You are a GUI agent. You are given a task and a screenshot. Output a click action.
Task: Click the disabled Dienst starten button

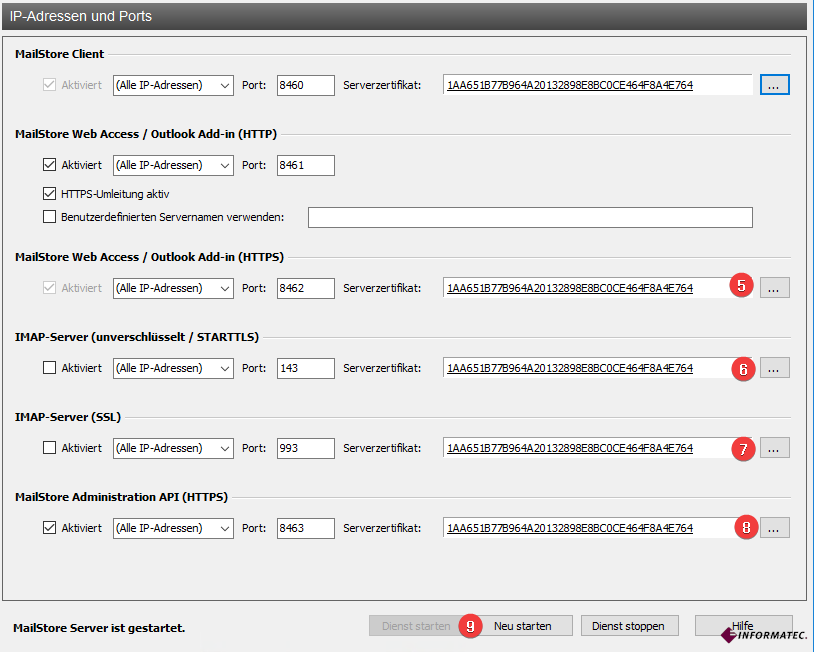(416, 626)
